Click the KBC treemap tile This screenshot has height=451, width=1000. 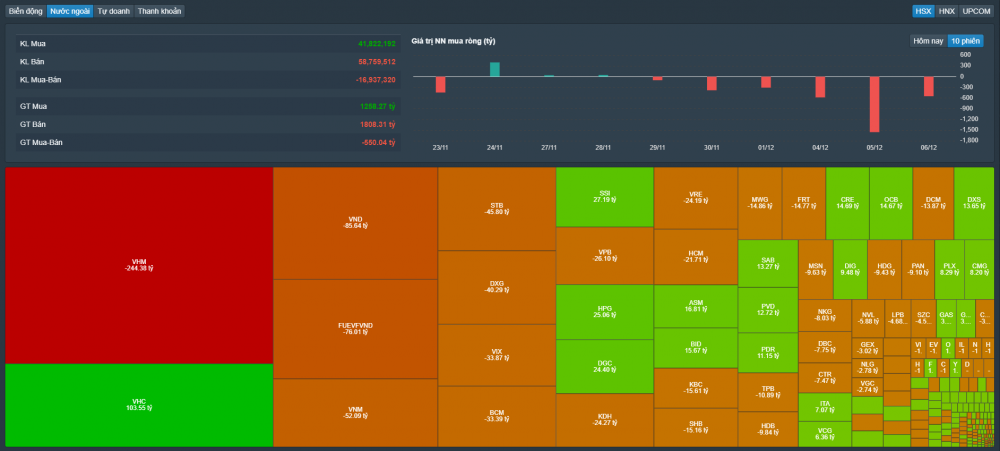tap(696, 388)
